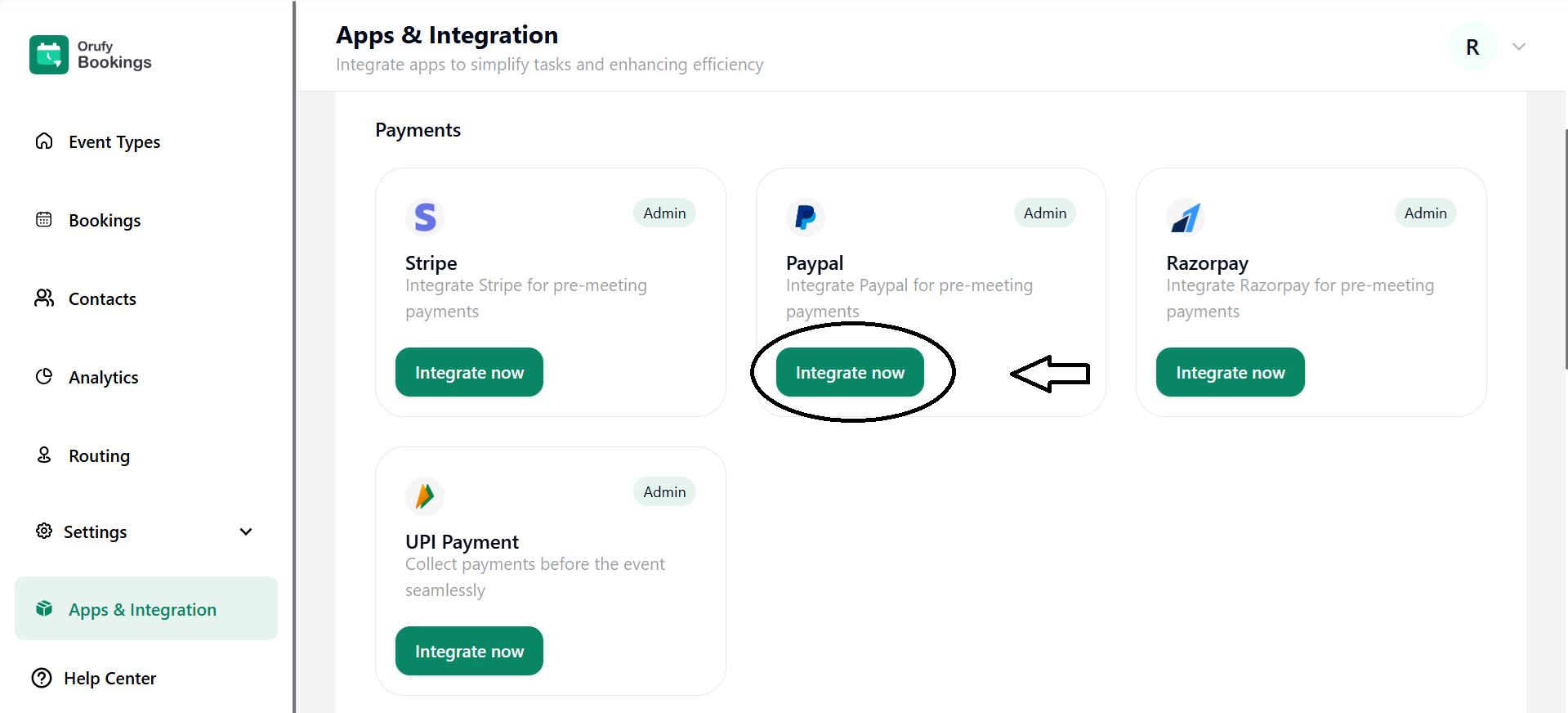
Task: Click the Admin badge on the Stripe card
Action: pos(663,213)
